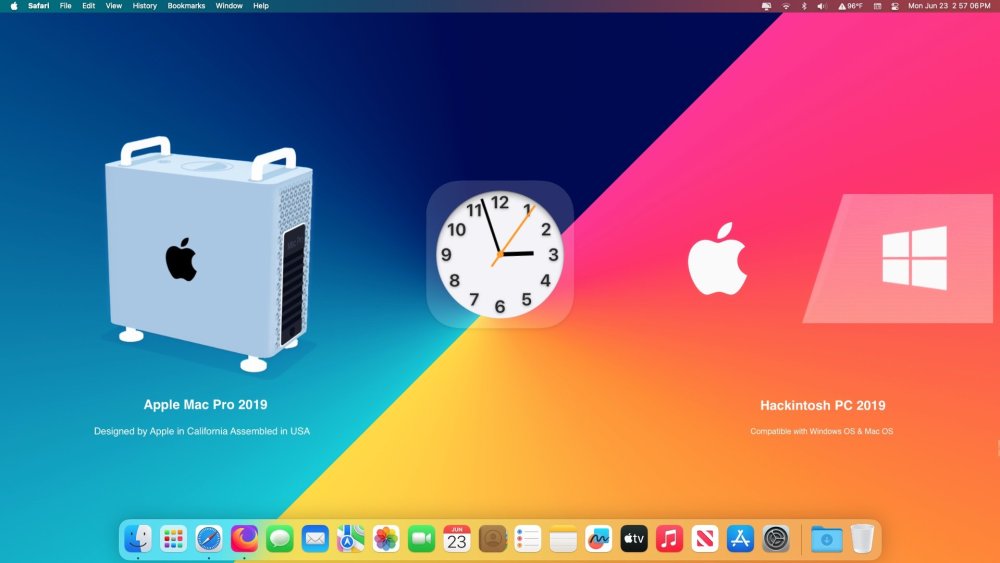Open Calendar showing 23 in Dock
The height and width of the screenshot is (563, 1000).
[x=457, y=539]
